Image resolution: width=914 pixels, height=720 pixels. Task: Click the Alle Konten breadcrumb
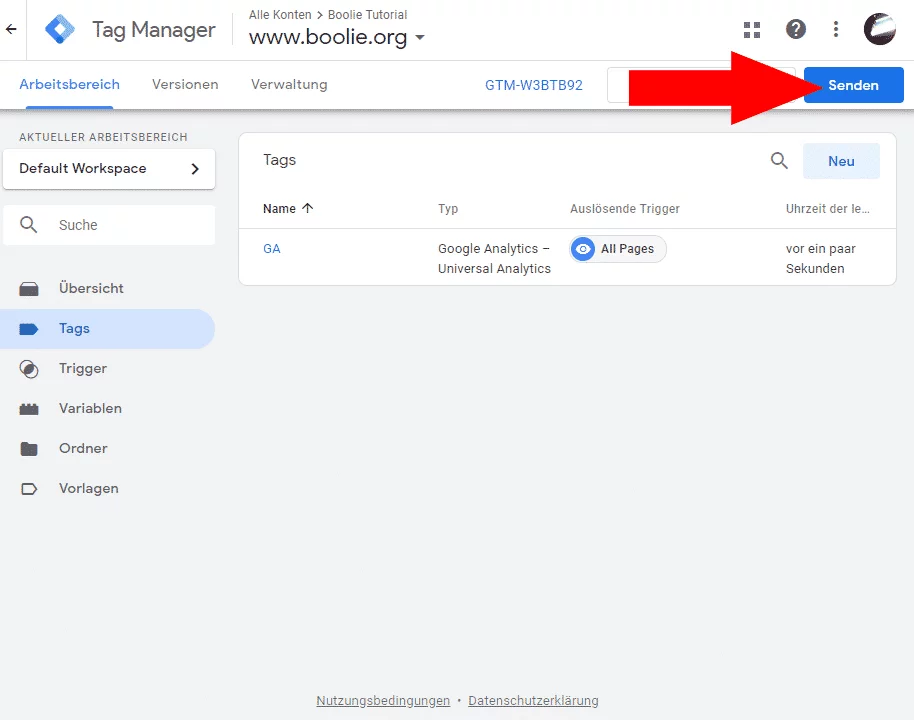280,15
